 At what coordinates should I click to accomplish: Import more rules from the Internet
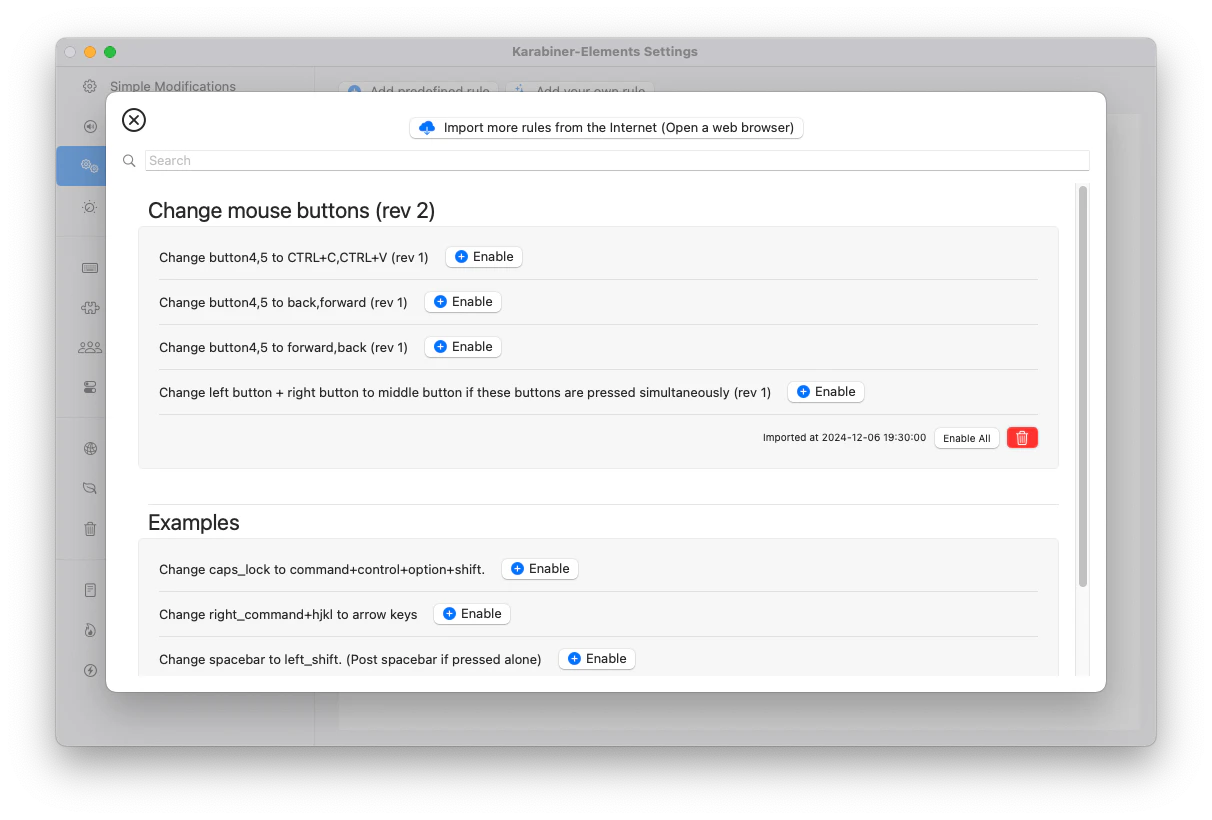(x=606, y=128)
